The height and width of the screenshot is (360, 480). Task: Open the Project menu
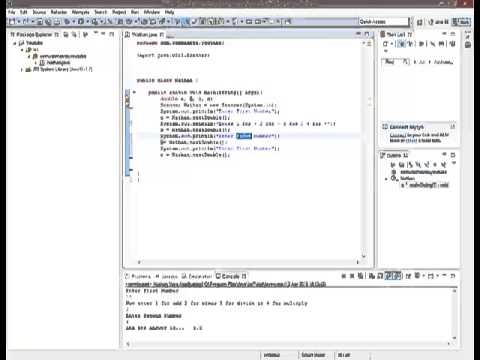tap(119, 12)
